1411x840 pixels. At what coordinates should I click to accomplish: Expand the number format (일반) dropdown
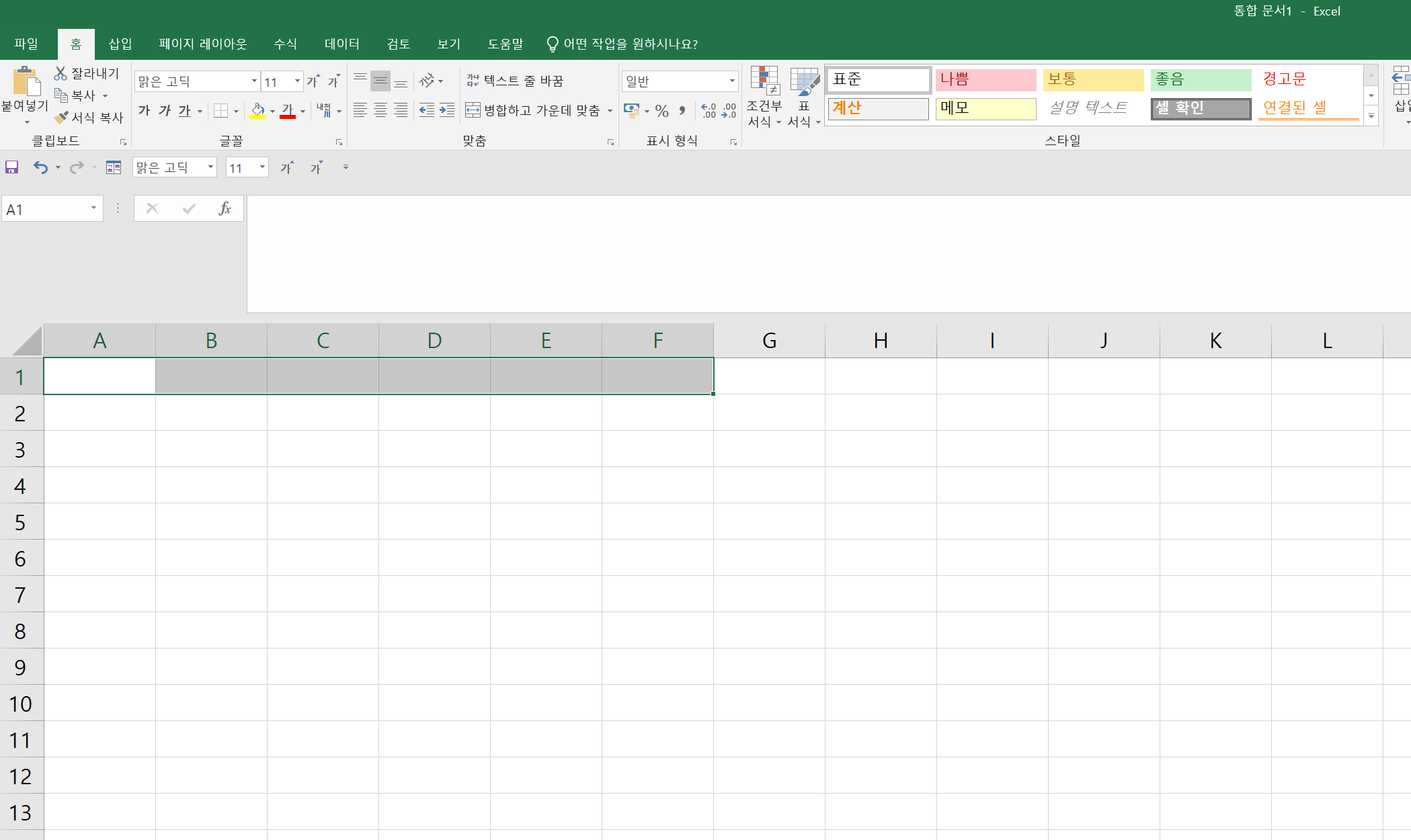[731, 81]
